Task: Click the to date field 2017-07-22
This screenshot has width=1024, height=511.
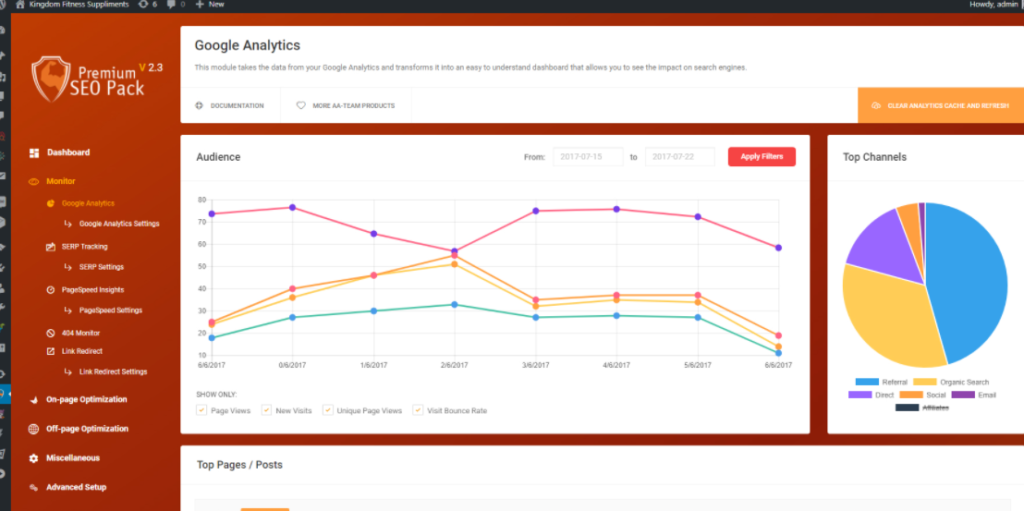Action: point(680,157)
